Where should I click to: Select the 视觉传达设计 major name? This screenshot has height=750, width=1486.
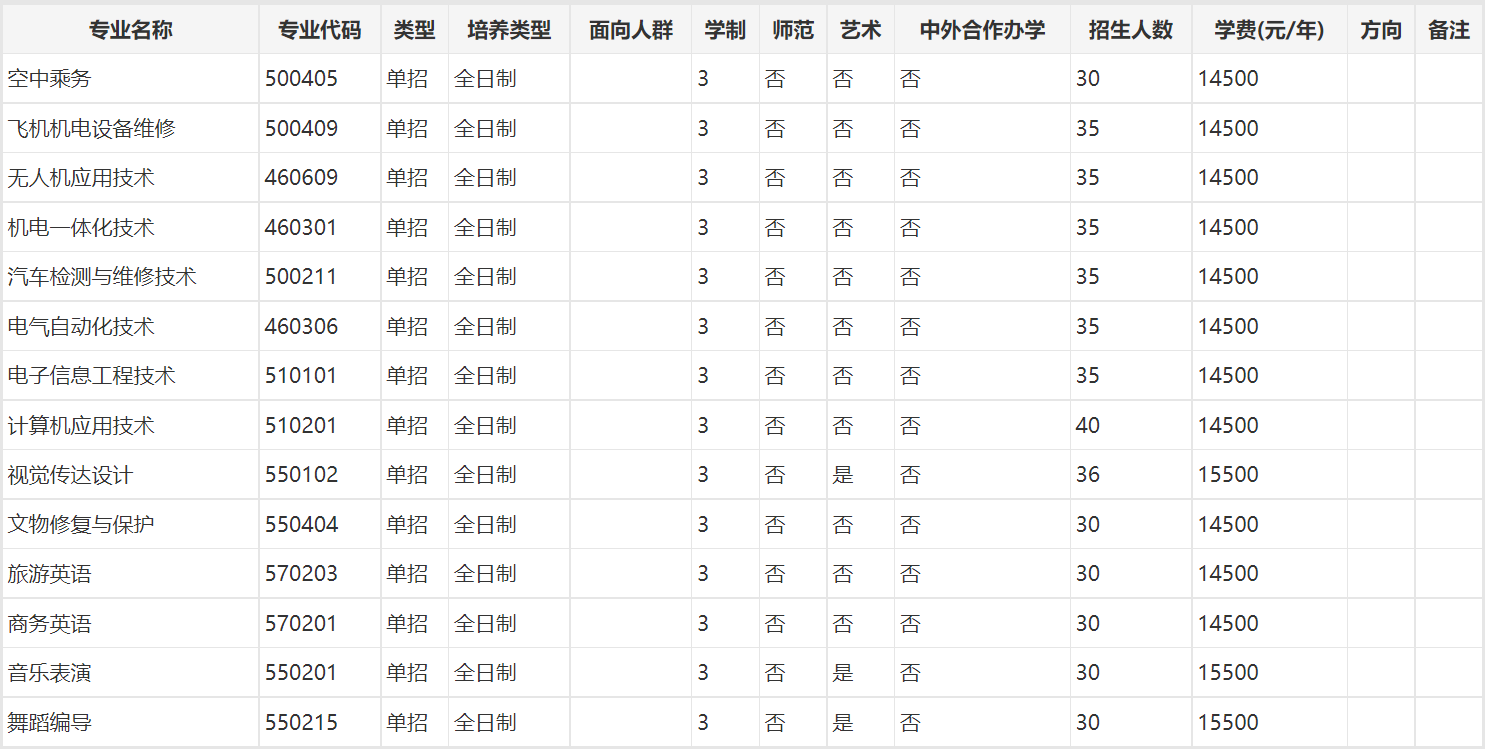(x=70, y=475)
